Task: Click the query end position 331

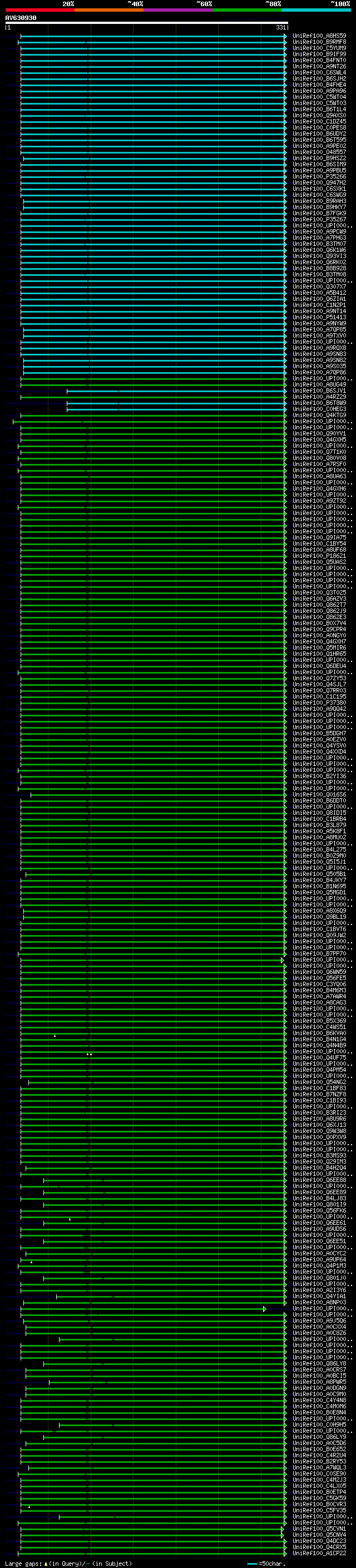Action: point(280,27)
